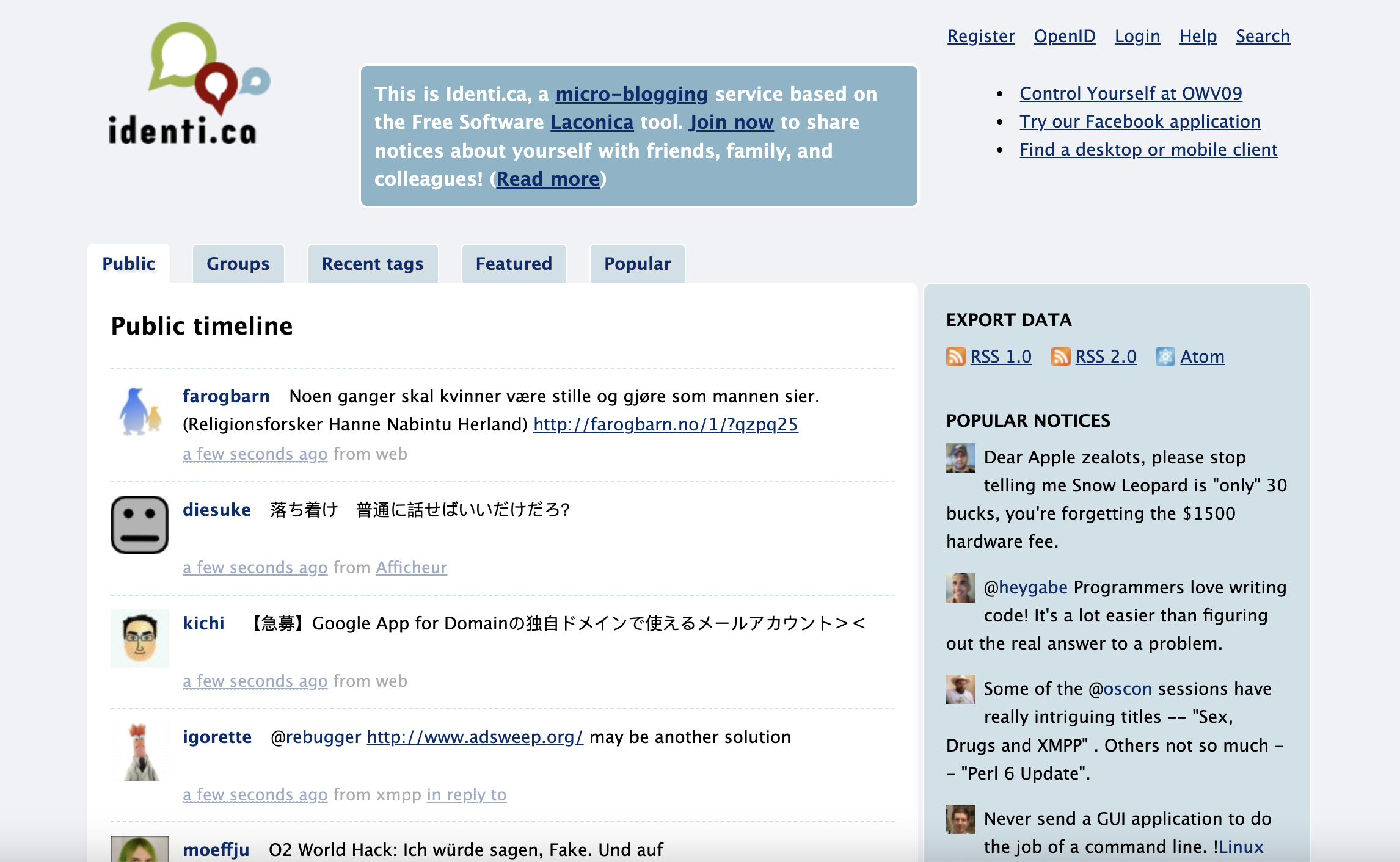Switch to the Recent tags tab
Screen dimensions: 1400x862
[373, 264]
